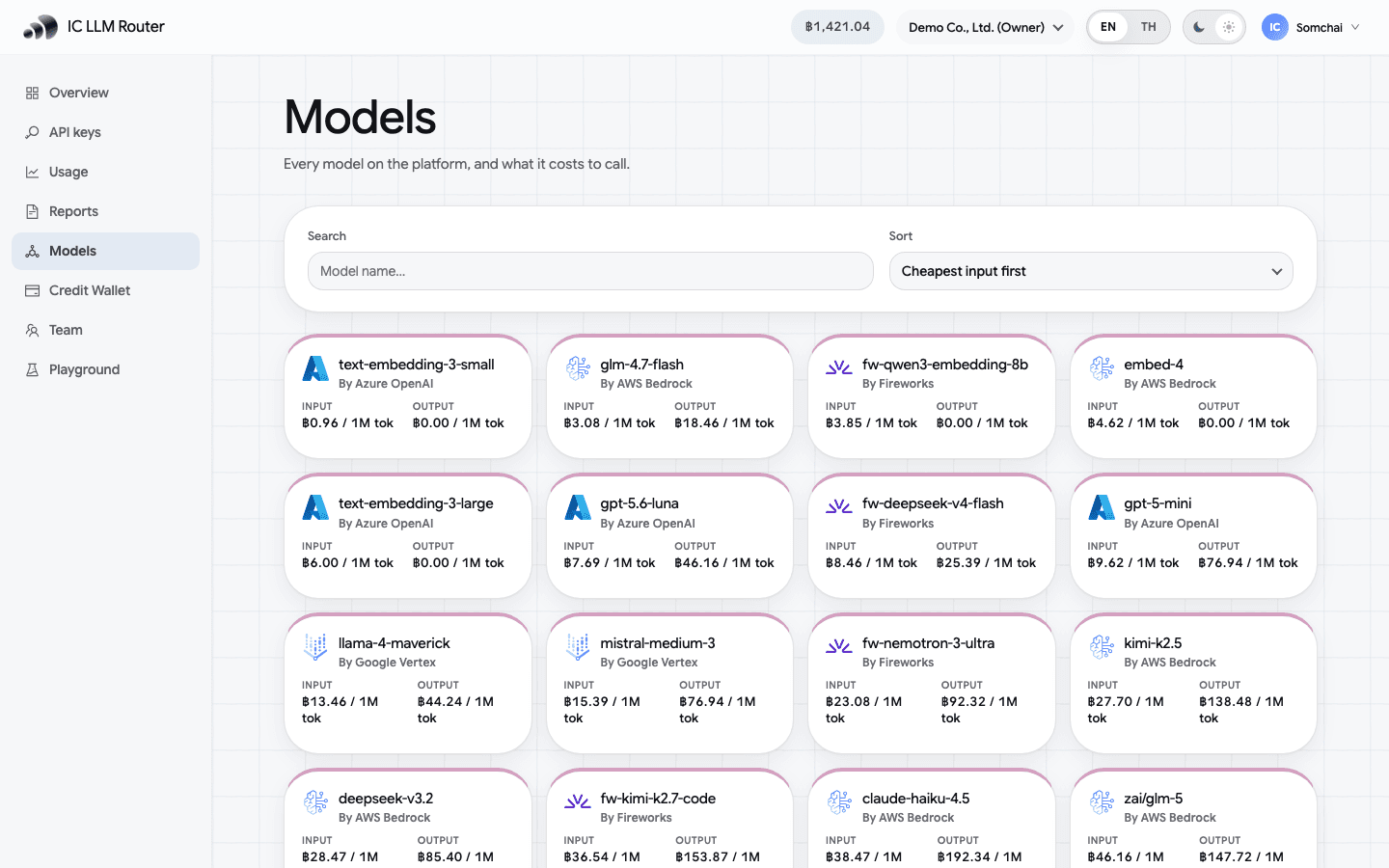
Task: Go to the Overview page
Action: tap(105, 93)
